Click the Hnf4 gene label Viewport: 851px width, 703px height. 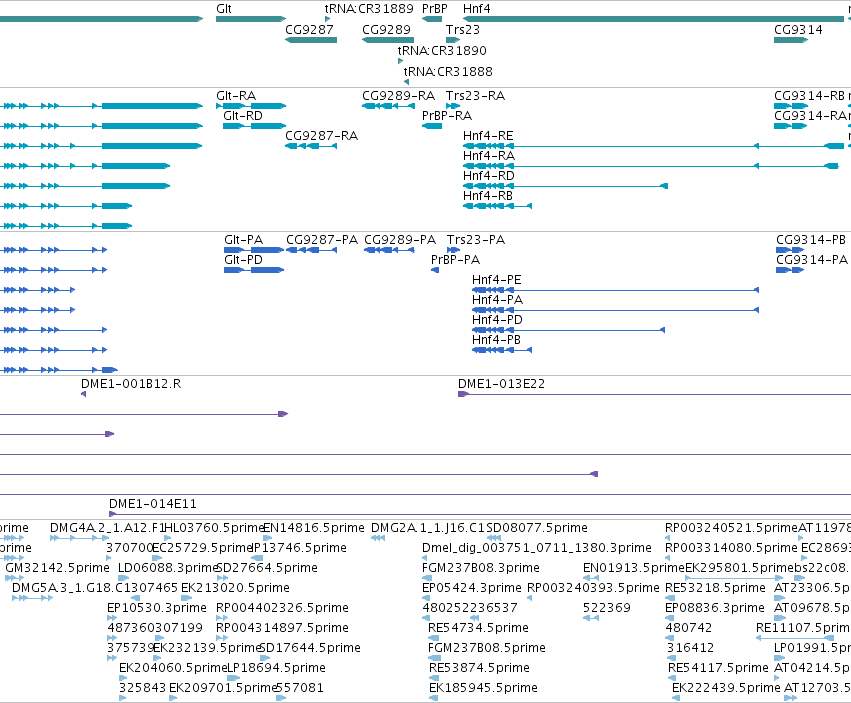click(477, 9)
